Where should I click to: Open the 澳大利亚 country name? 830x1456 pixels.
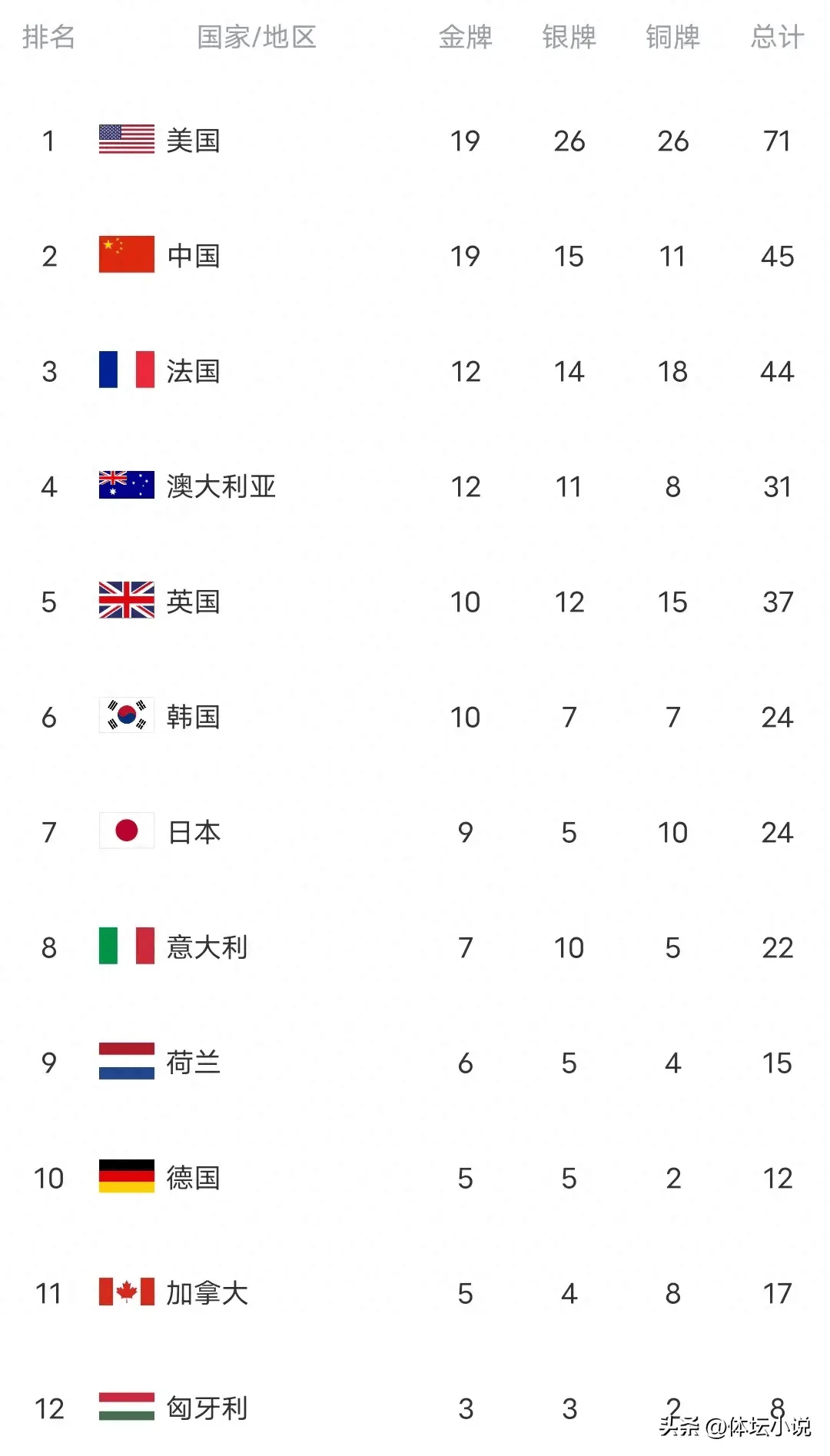tap(221, 486)
